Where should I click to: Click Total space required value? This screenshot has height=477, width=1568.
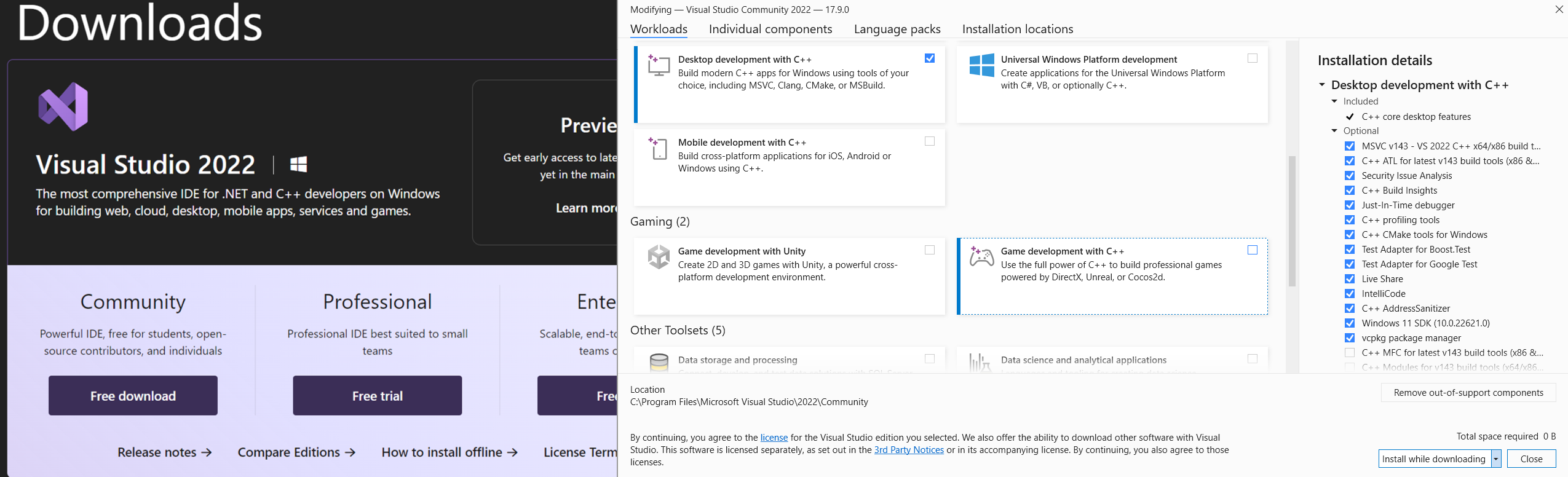[1549, 436]
